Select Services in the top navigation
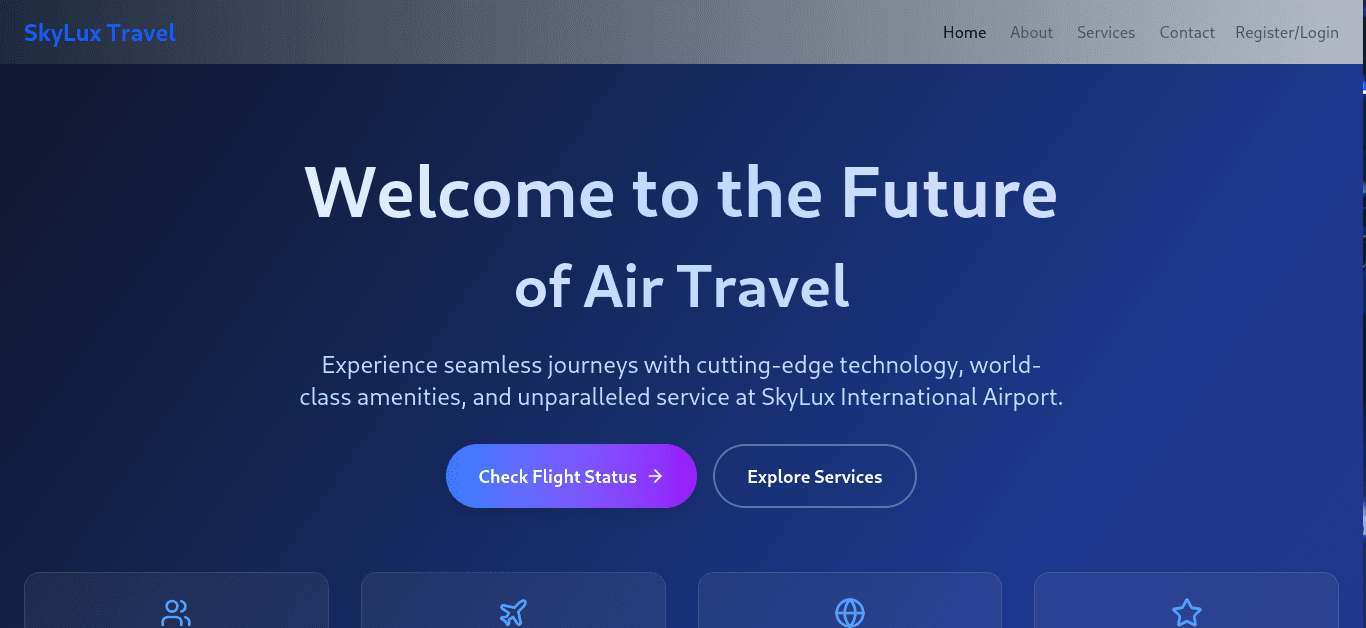 click(1106, 32)
